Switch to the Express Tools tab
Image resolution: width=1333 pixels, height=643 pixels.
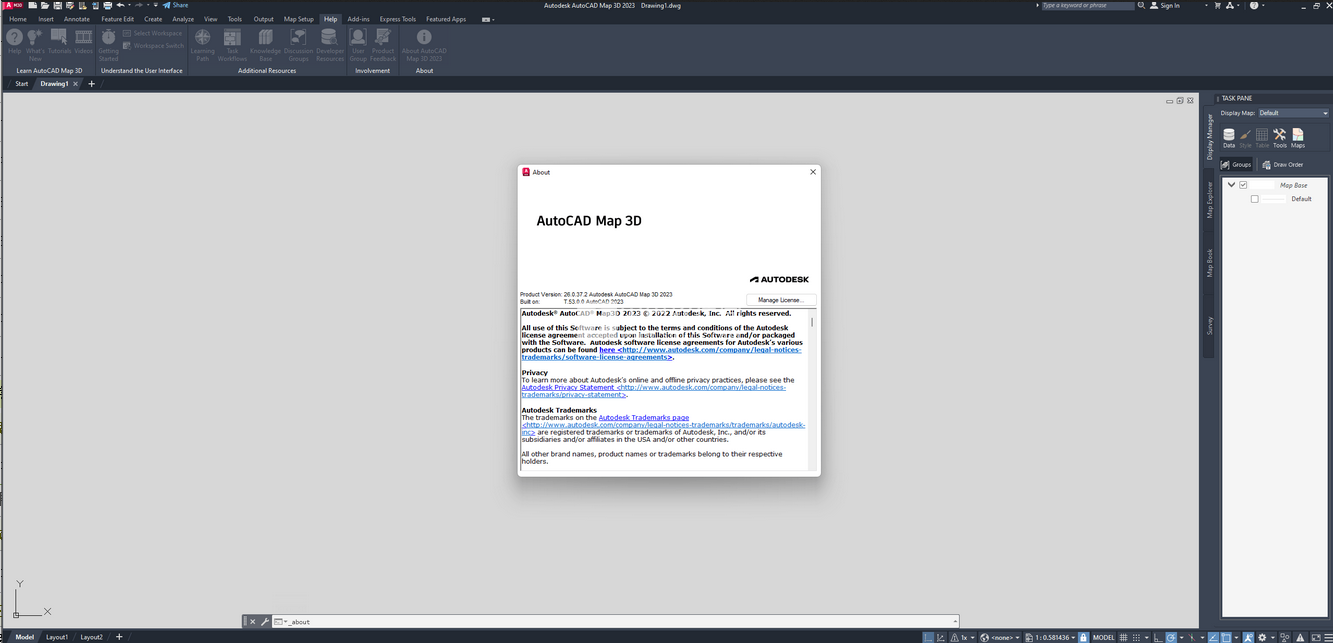click(398, 19)
